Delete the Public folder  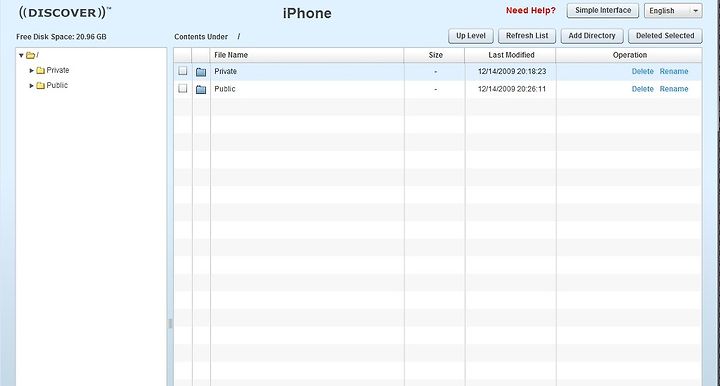tap(642, 89)
